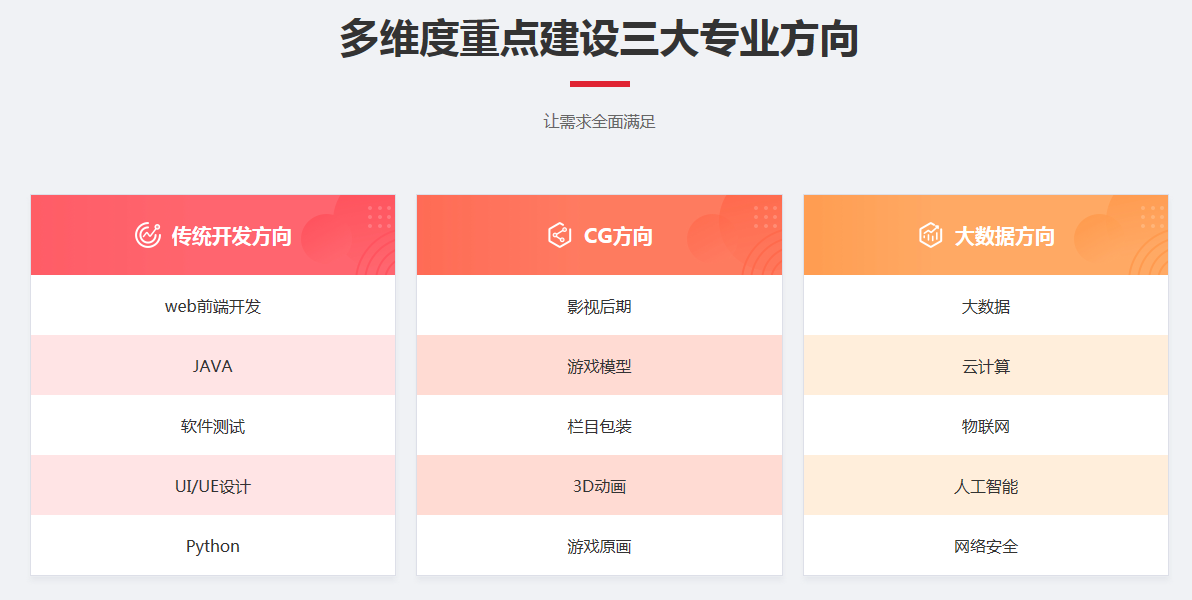The width and height of the screenshot is (1192, 600).
Task: Select the 3D动画 row
Action: pos(599,486)
